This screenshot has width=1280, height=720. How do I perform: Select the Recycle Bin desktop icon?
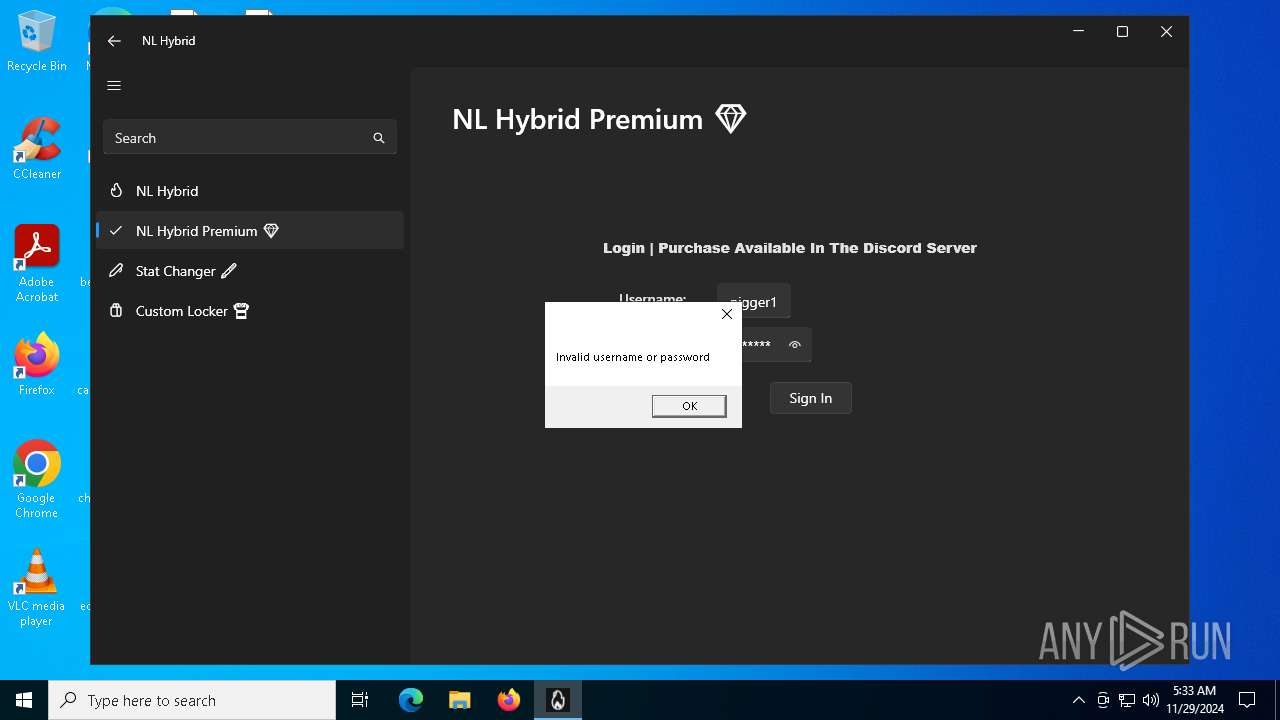pos(37,42)
